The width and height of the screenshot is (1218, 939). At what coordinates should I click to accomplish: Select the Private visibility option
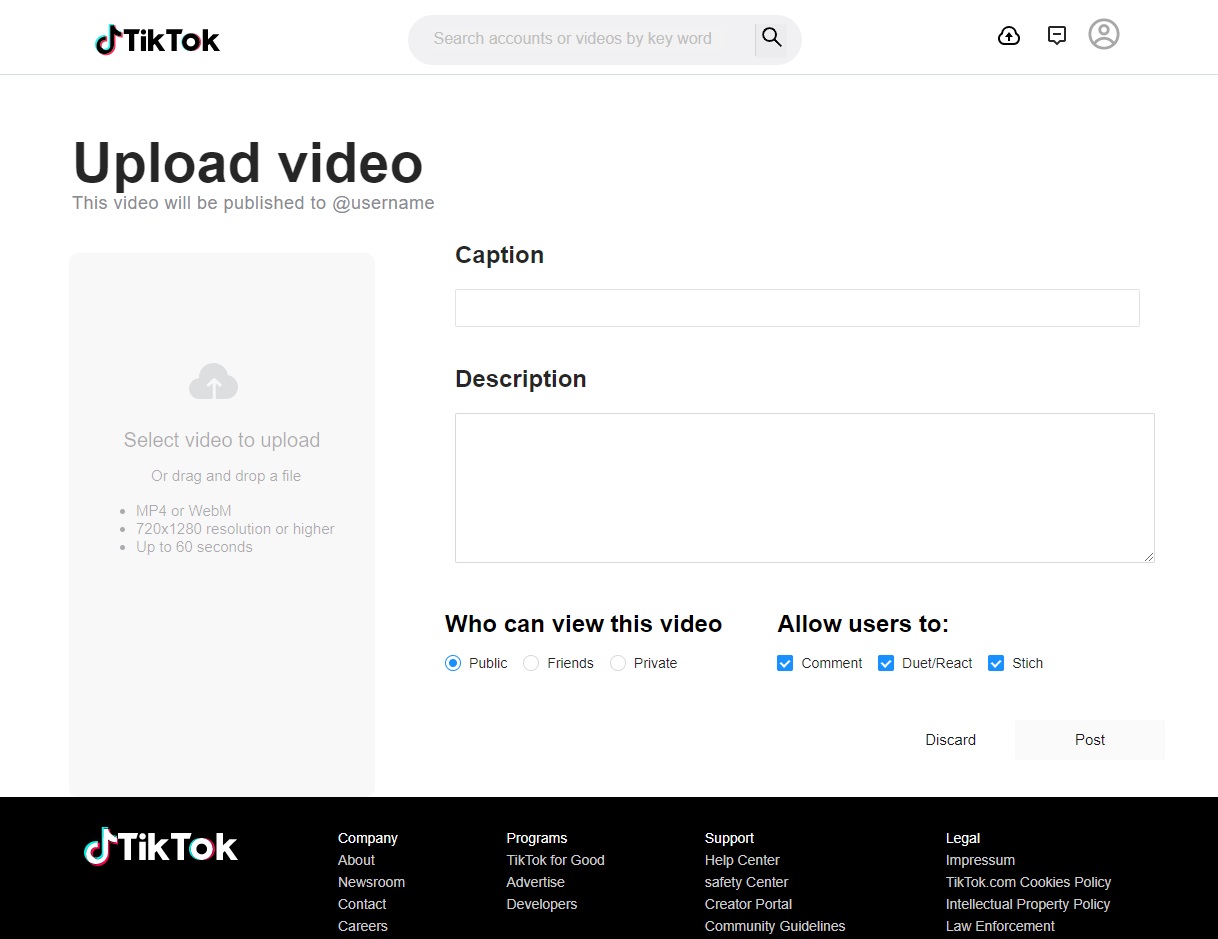tap(617, 663)
